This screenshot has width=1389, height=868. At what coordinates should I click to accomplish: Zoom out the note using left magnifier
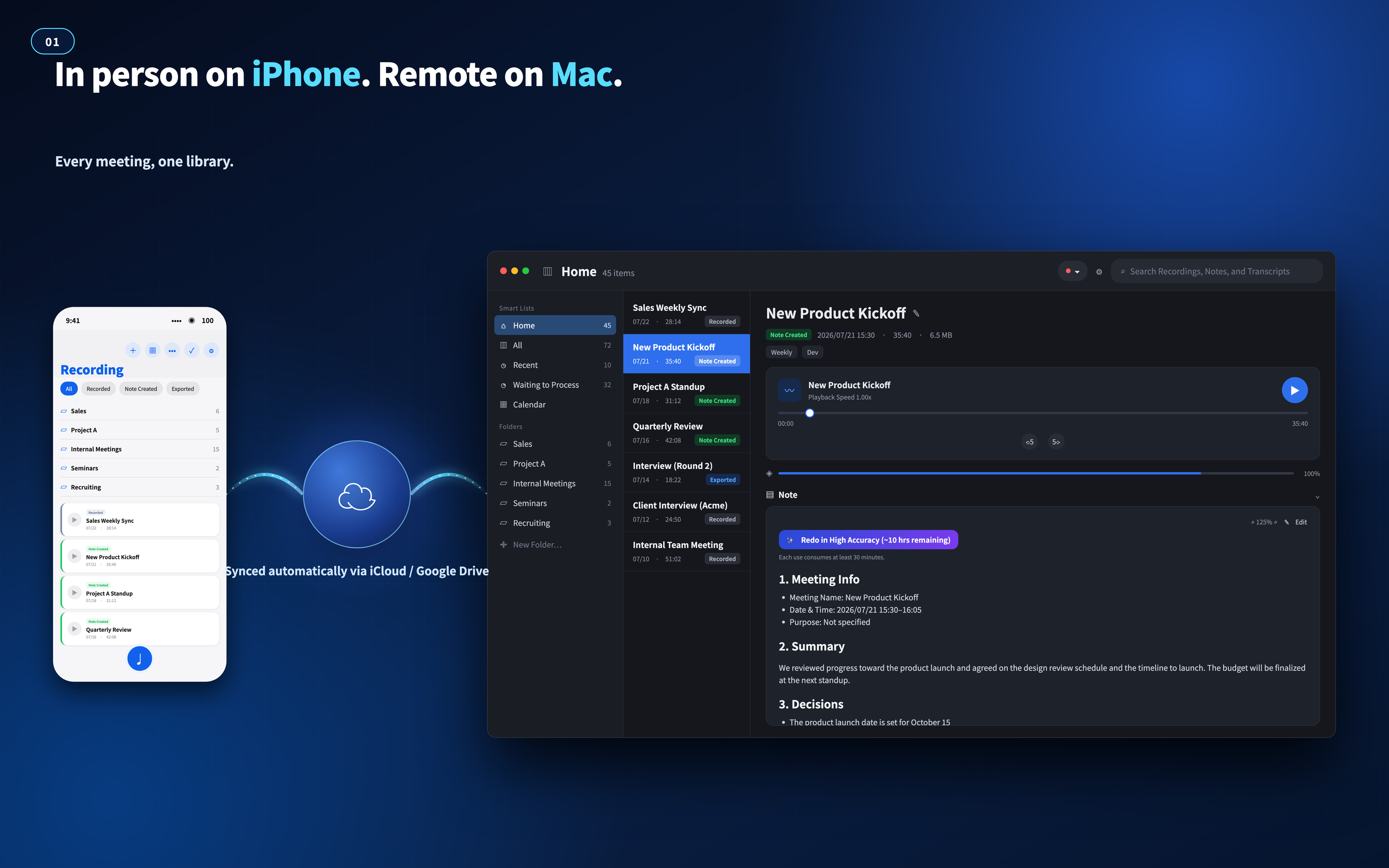pos(1253,522)
